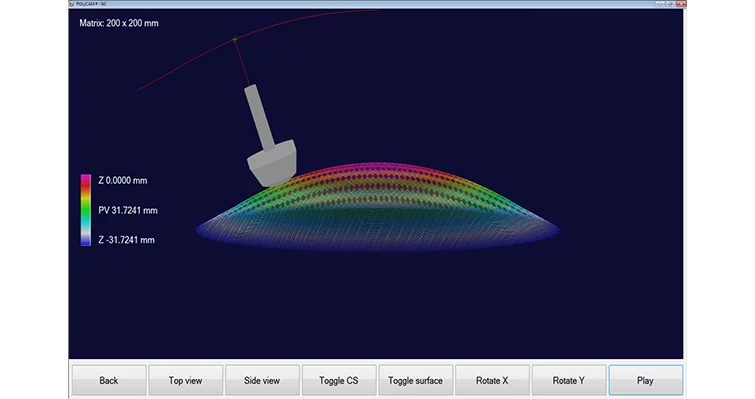Switch to Side view

[x=262, y=380]
